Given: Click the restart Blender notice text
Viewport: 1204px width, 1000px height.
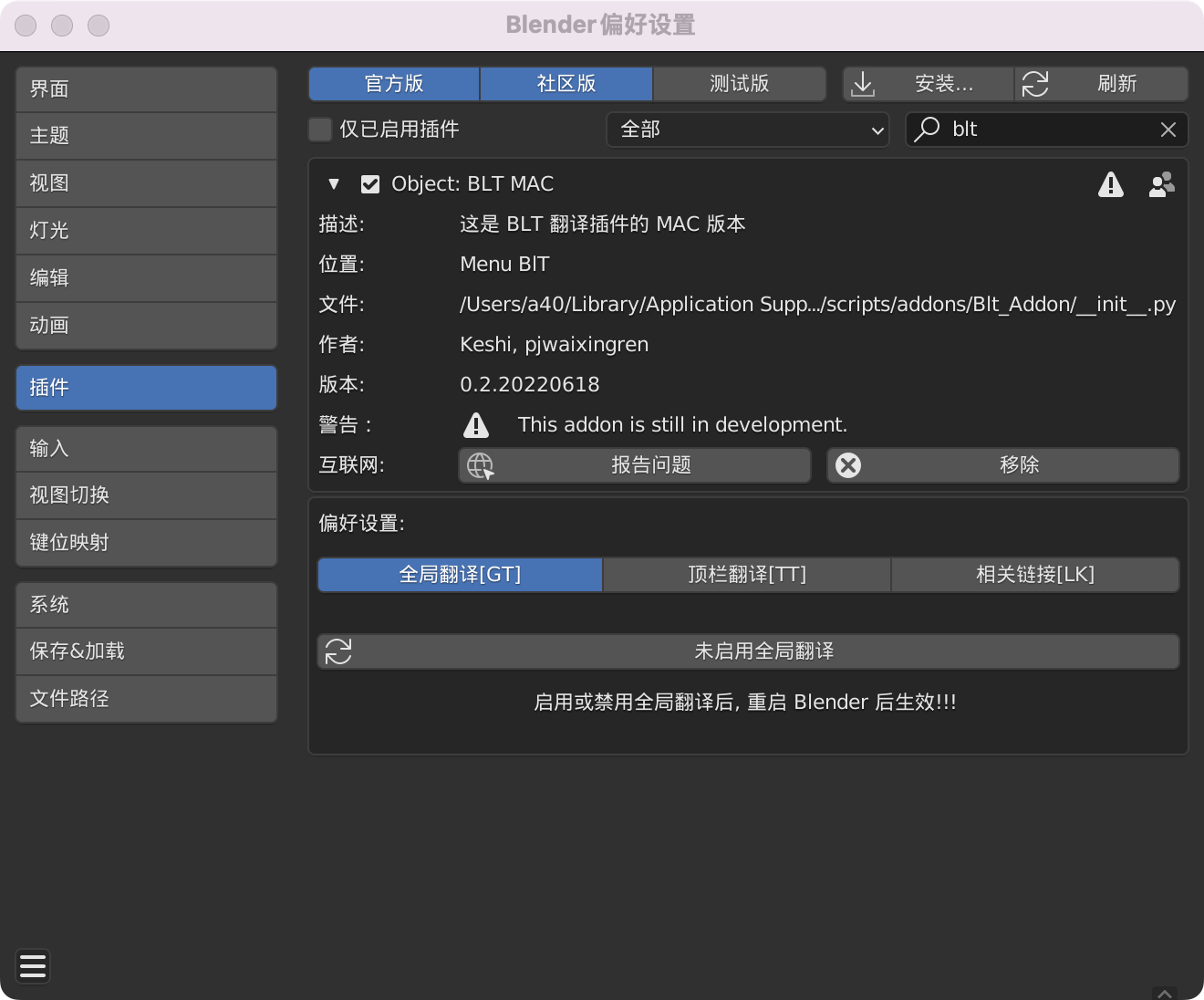Looking at the screenshot, I should coord(745,703).
